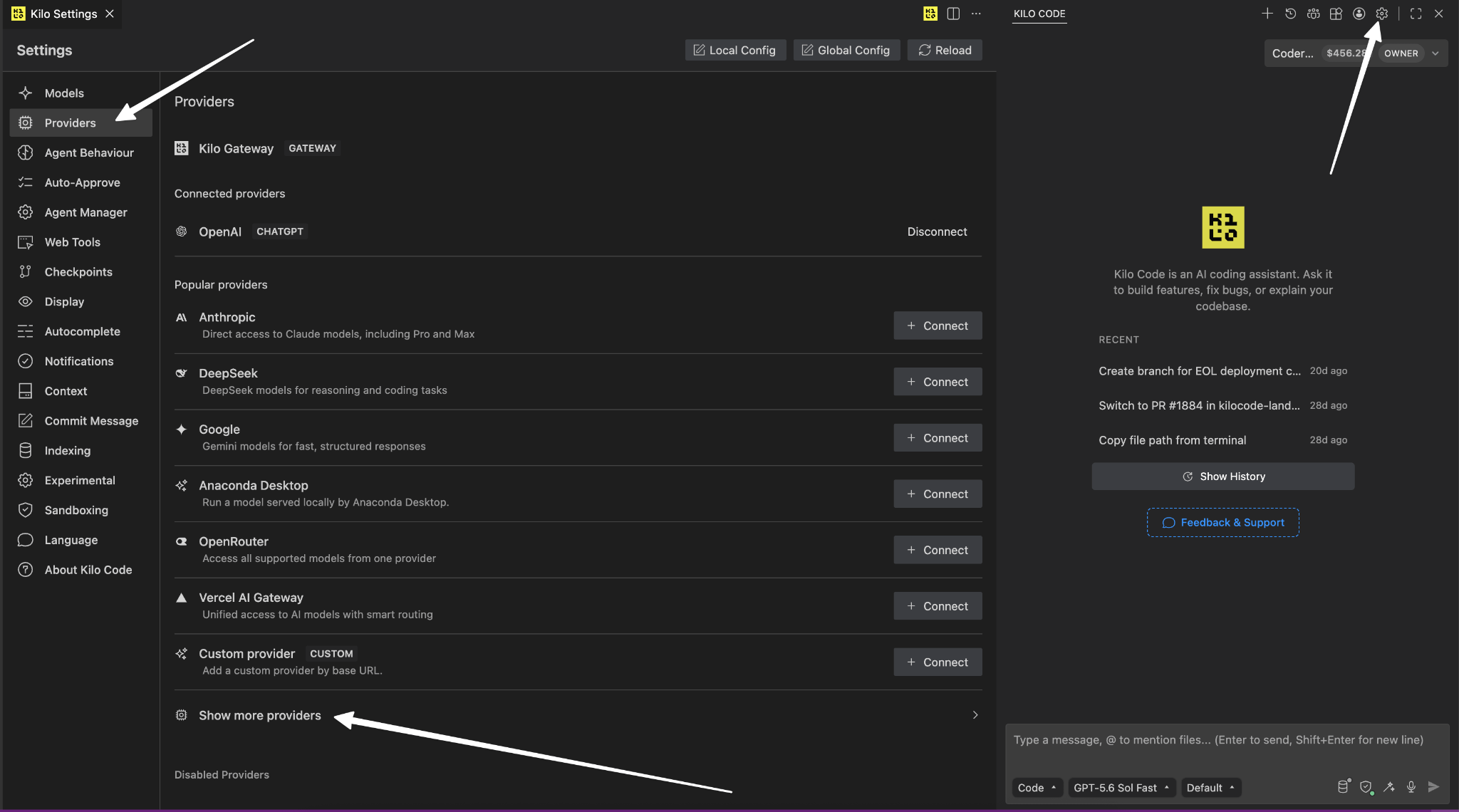Send message with arrow icon
1459x812 pixels.
pyautogui.click(x=1433, y=787)
